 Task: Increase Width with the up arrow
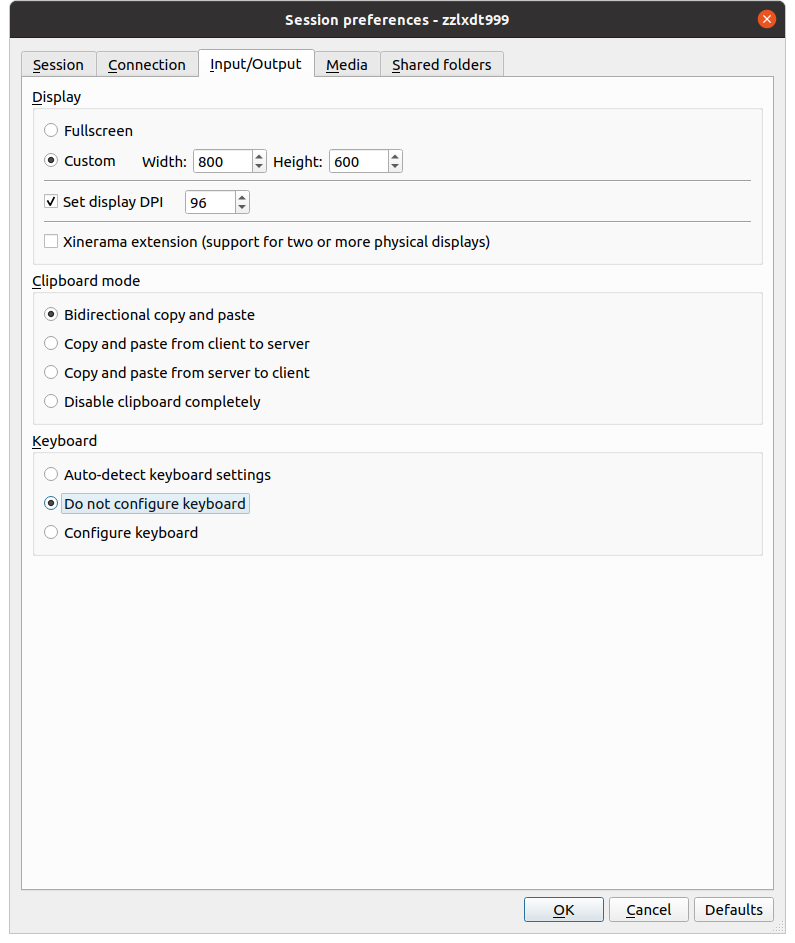point(260,156)
